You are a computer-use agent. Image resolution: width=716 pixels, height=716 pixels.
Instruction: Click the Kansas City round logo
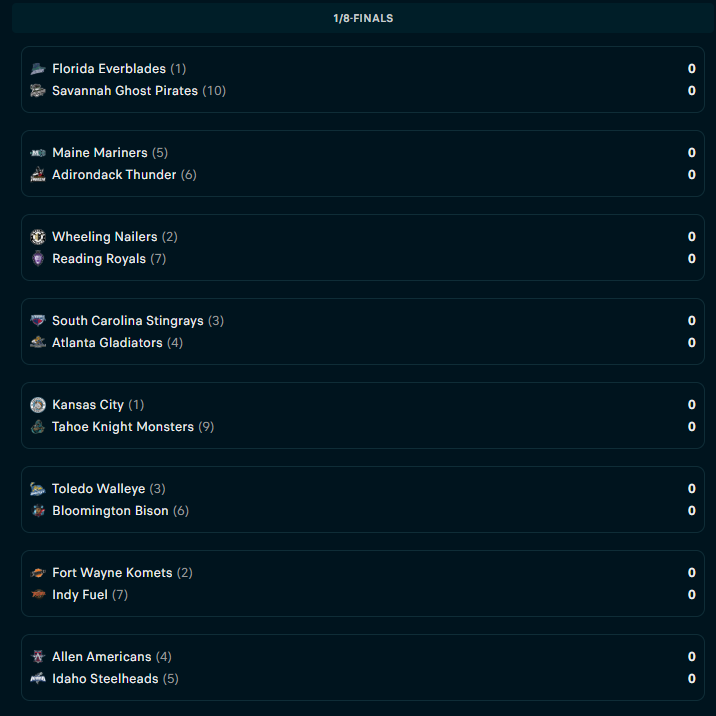pyautogui.click(x=38, y=405)
